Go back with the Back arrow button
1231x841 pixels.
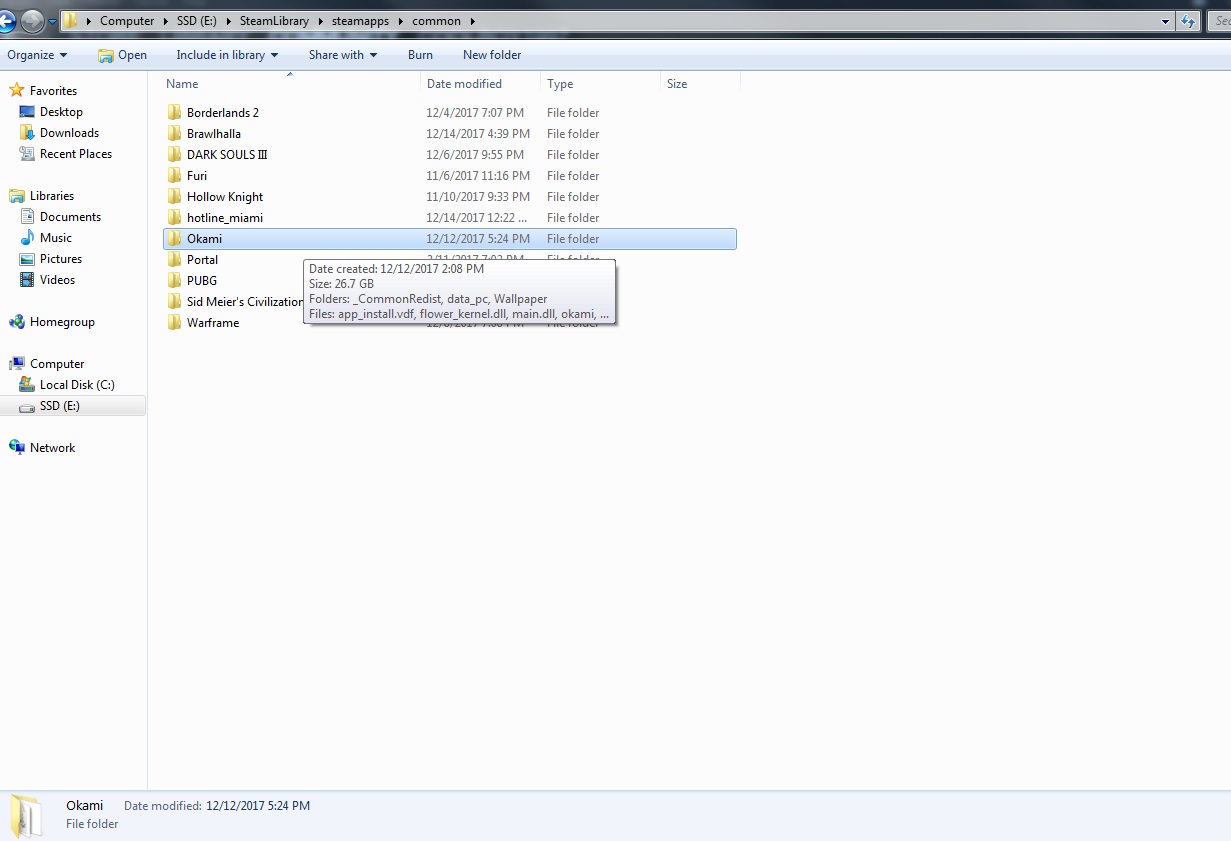point(5,21)
